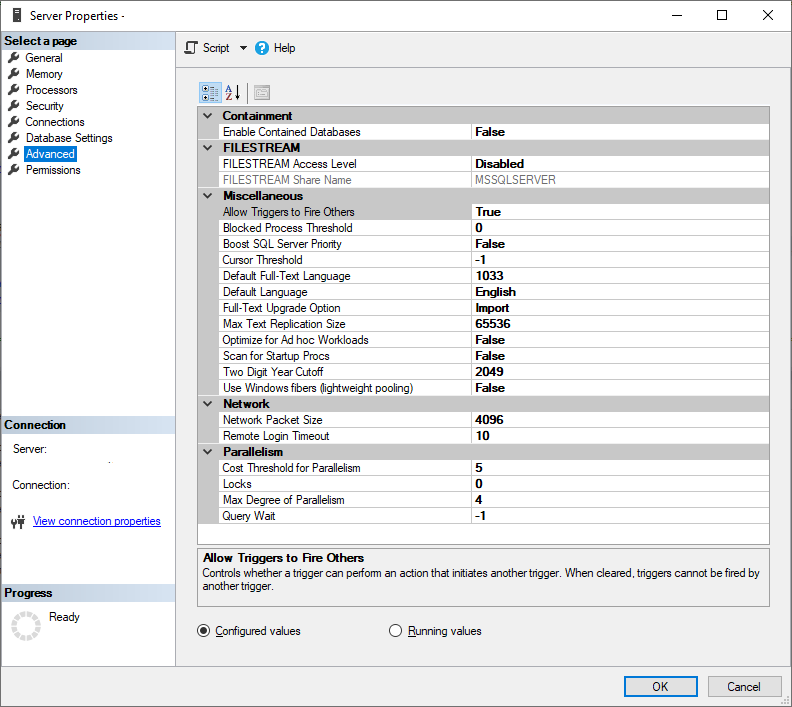Select the Configured values radio button

tap(204, 631)
